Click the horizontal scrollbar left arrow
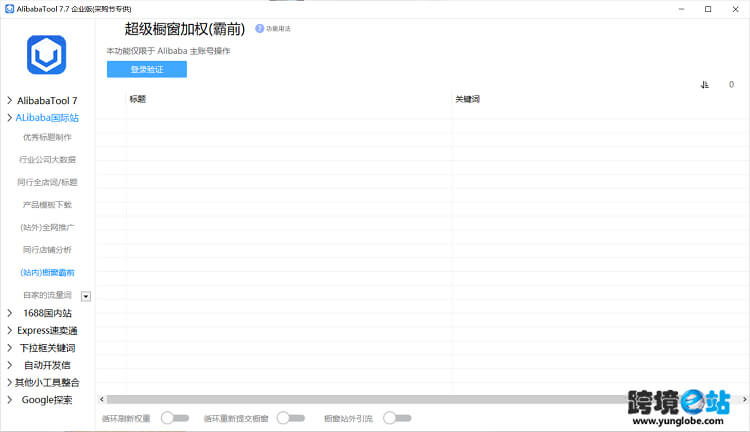 point(101,399)
